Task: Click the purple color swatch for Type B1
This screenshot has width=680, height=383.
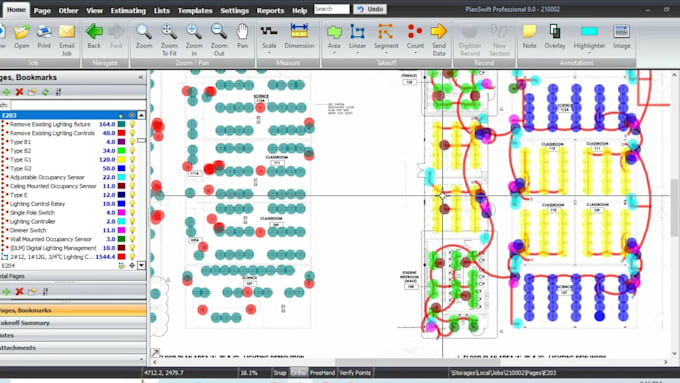Action: (x=121, y=142)
